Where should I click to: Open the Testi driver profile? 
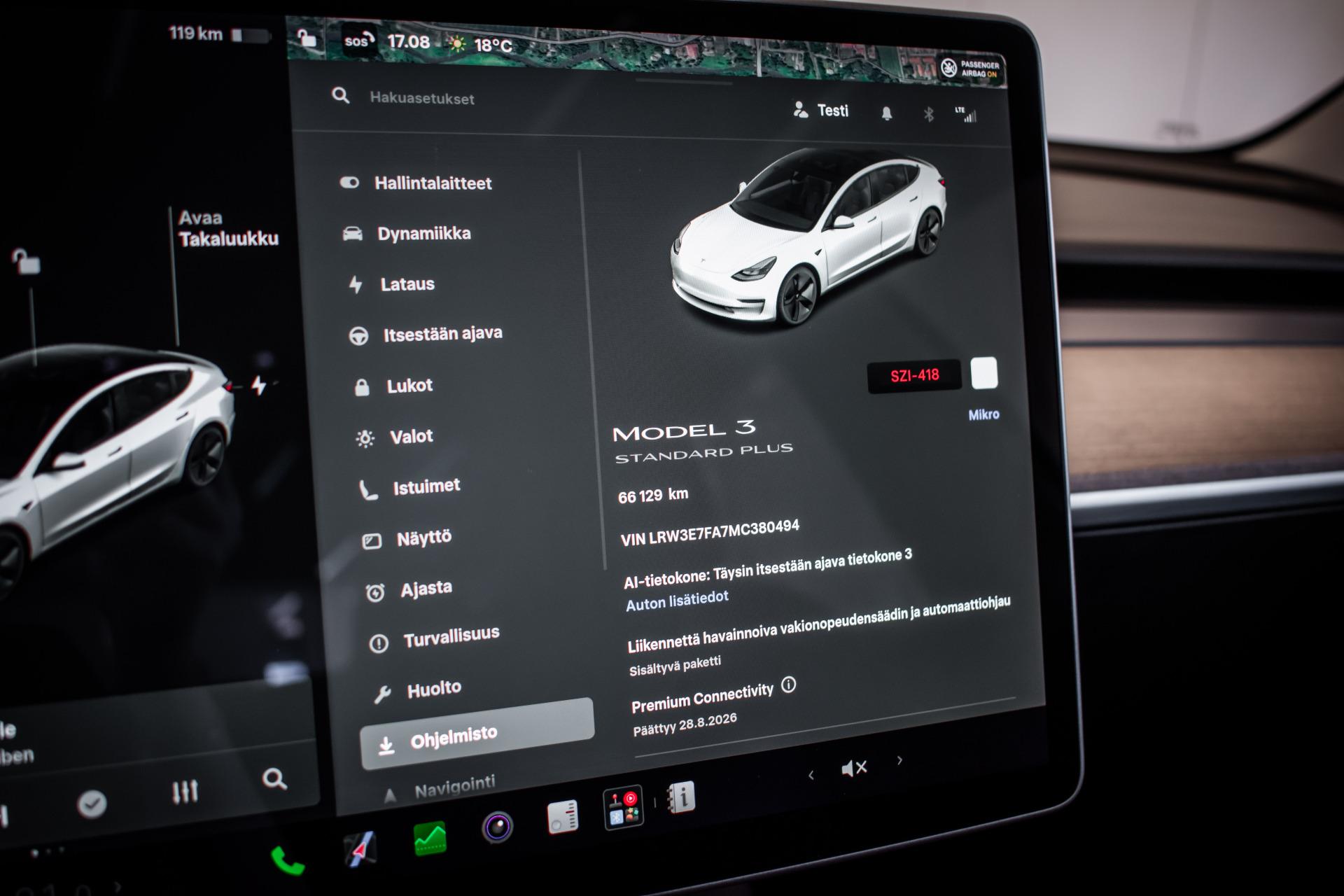click(x=821, y=110)
